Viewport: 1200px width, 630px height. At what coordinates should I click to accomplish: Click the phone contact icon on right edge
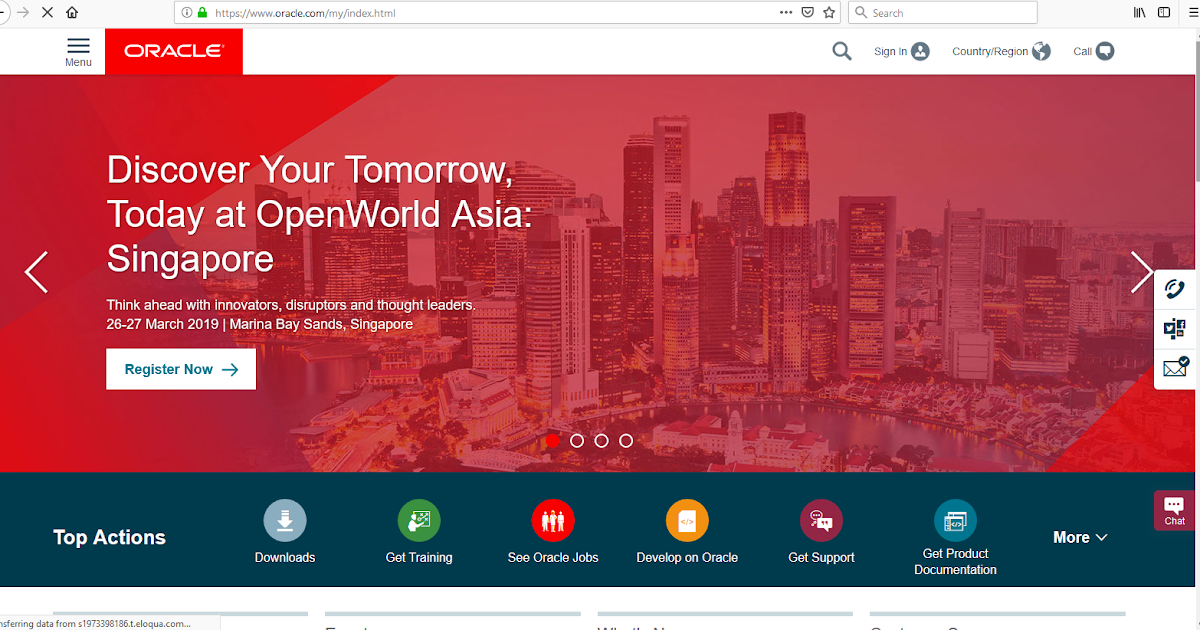point(1174,288)
